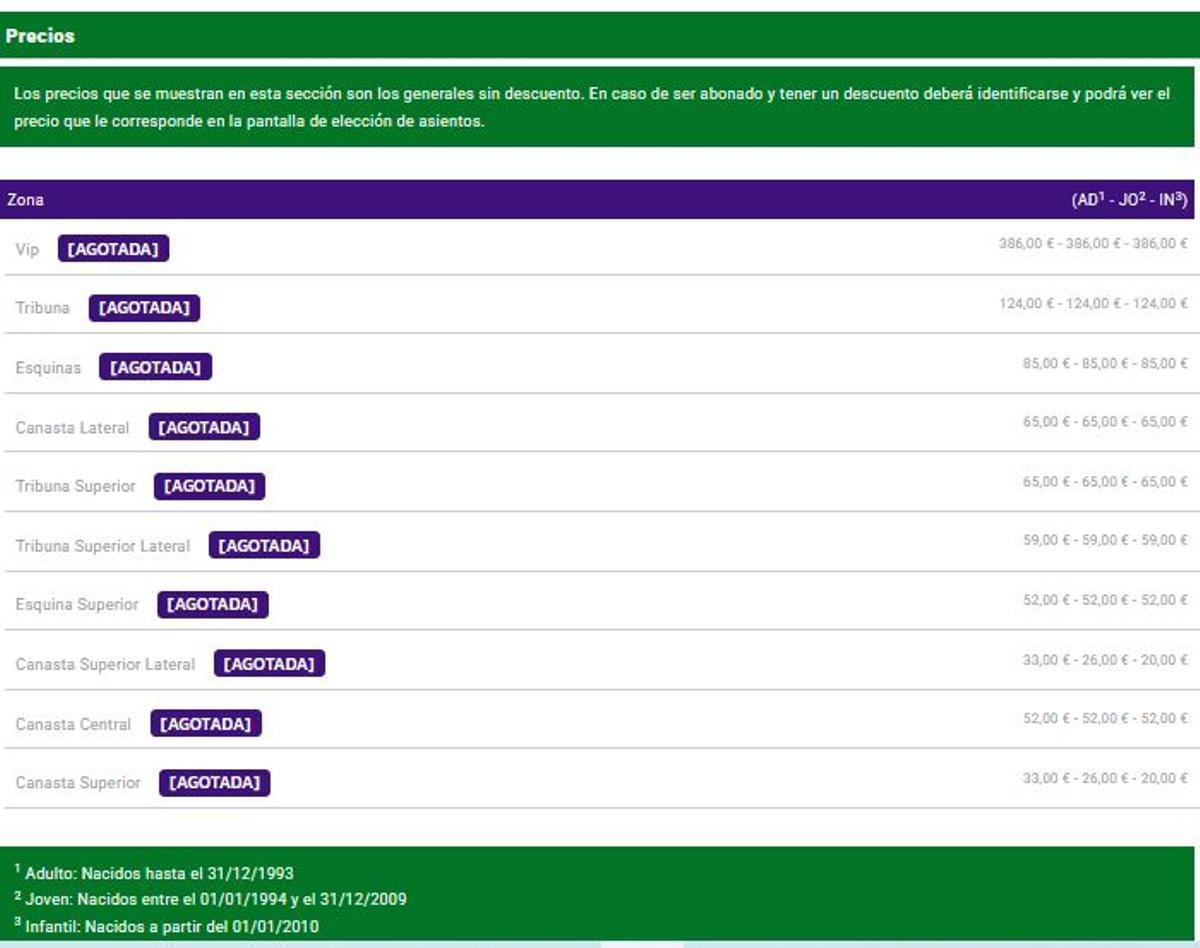Click the Canasta Central prices 52,00 €
Image resolution: width=1200 pixels, height=948 pixels.
coord(1105,718)
